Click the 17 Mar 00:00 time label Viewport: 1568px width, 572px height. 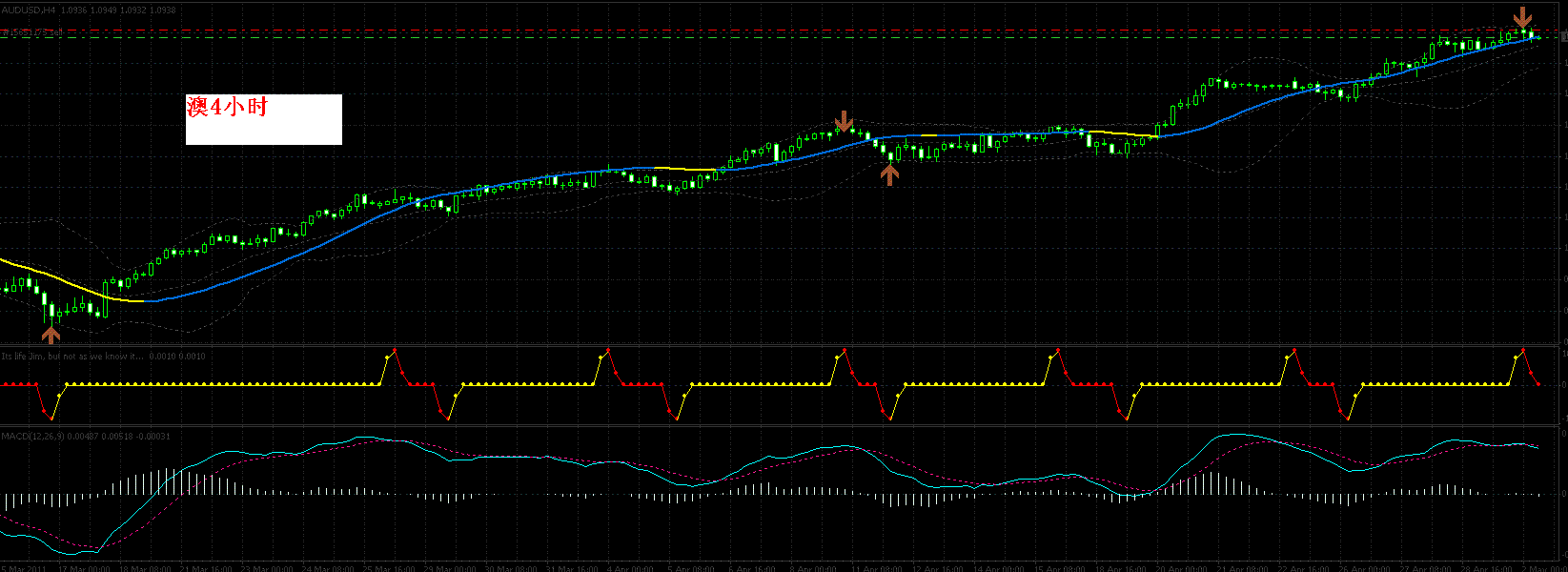point(84,568)
